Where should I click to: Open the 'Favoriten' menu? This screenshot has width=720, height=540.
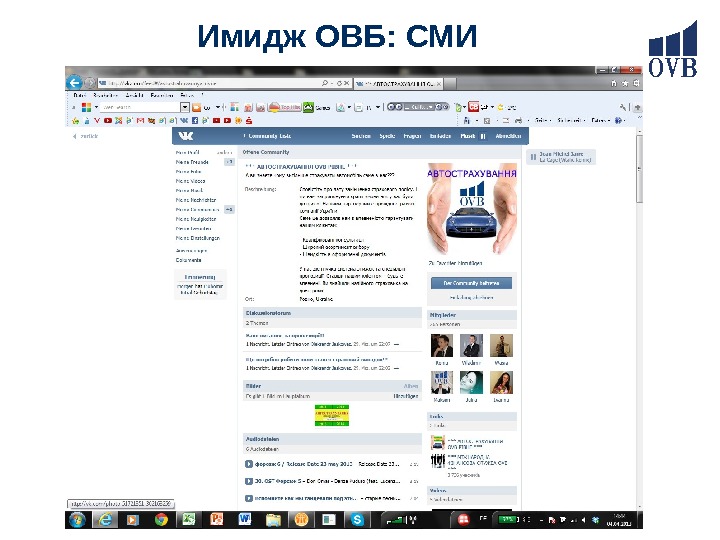tap(162, 96)
